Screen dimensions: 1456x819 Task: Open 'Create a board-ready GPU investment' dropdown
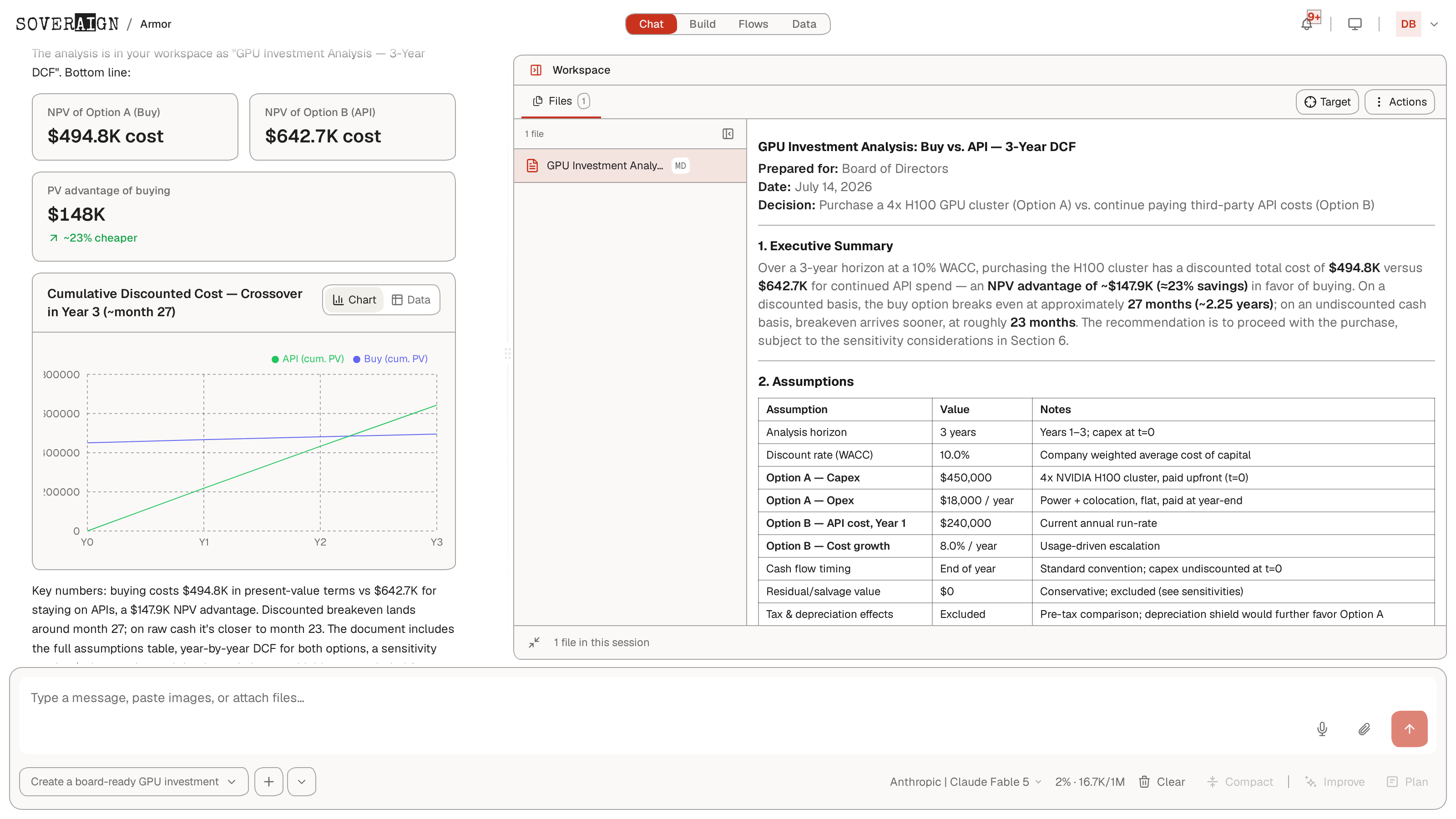[x=134, y=782]
